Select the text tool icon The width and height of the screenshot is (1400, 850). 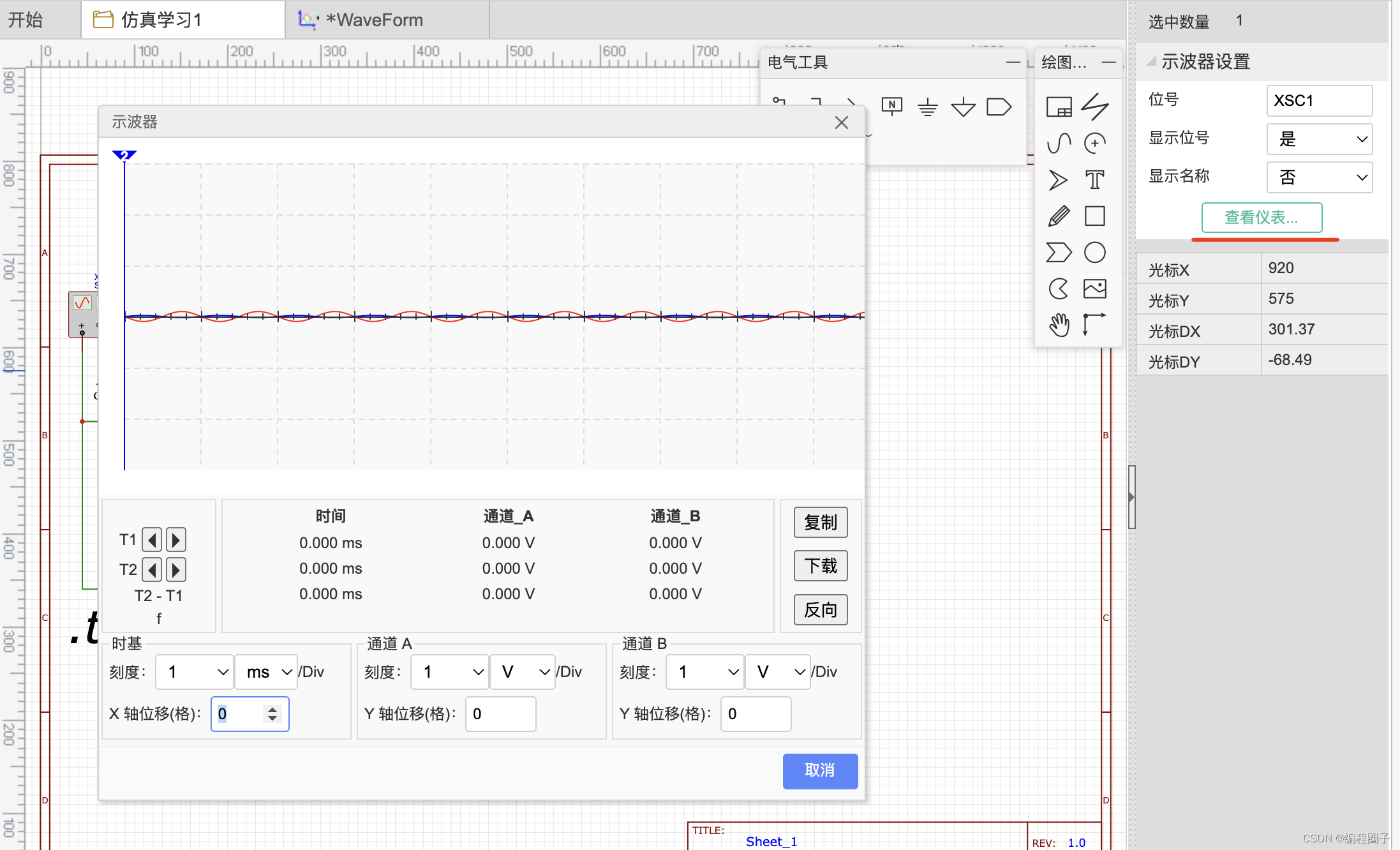[1094, 180]
